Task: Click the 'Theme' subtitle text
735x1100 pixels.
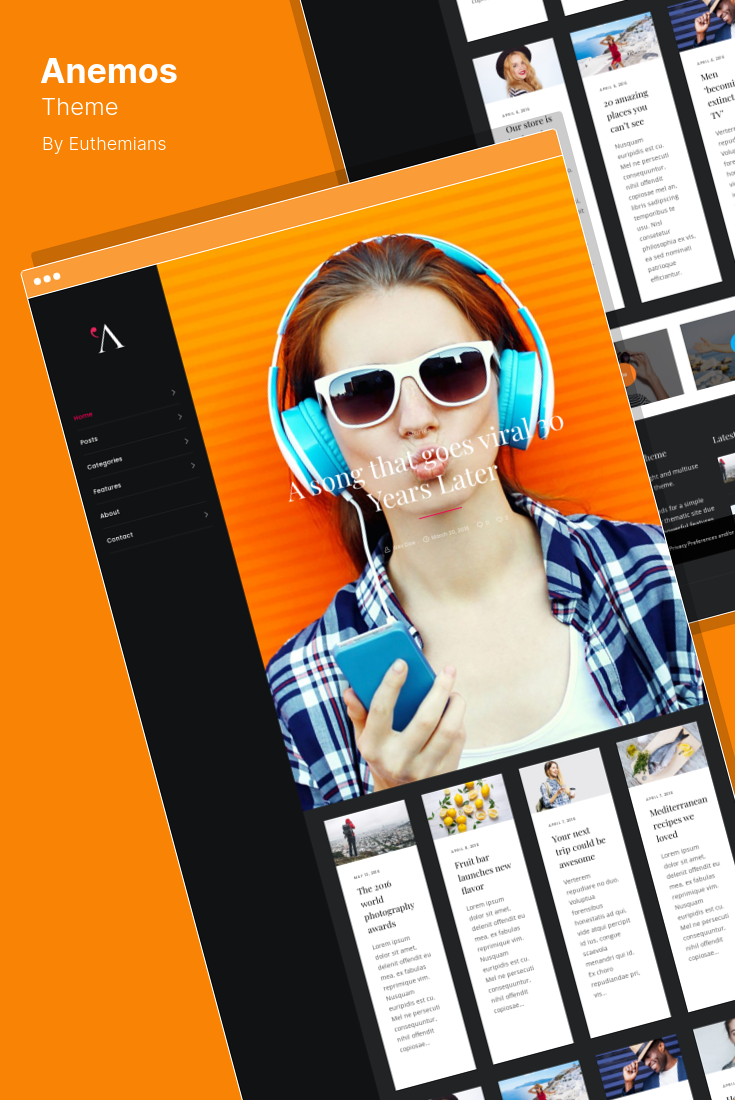Action: (x=80, y=107)
